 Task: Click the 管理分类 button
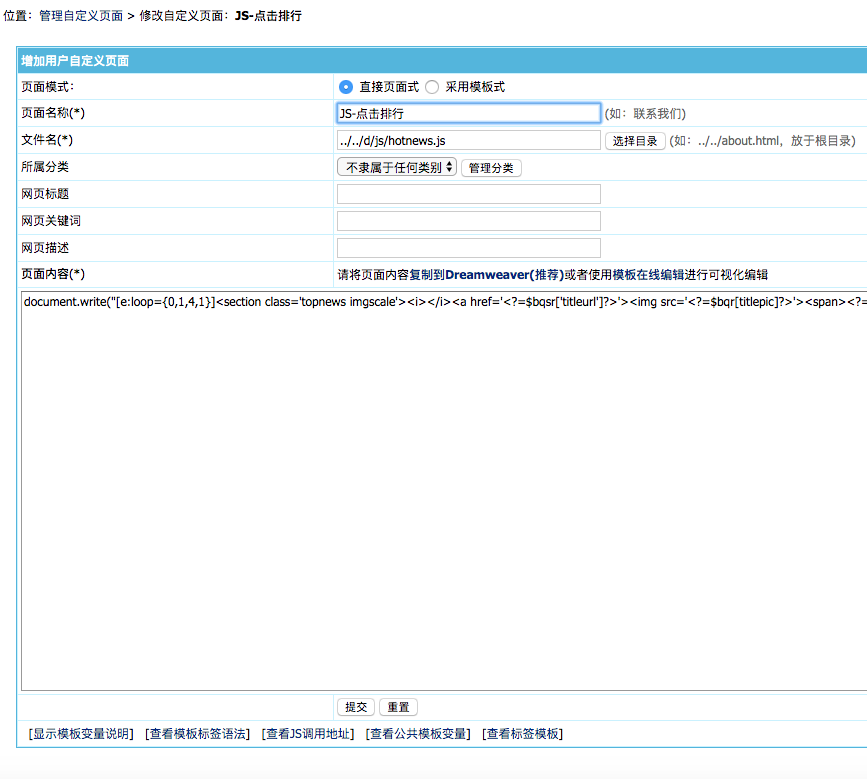pos(491,168)
